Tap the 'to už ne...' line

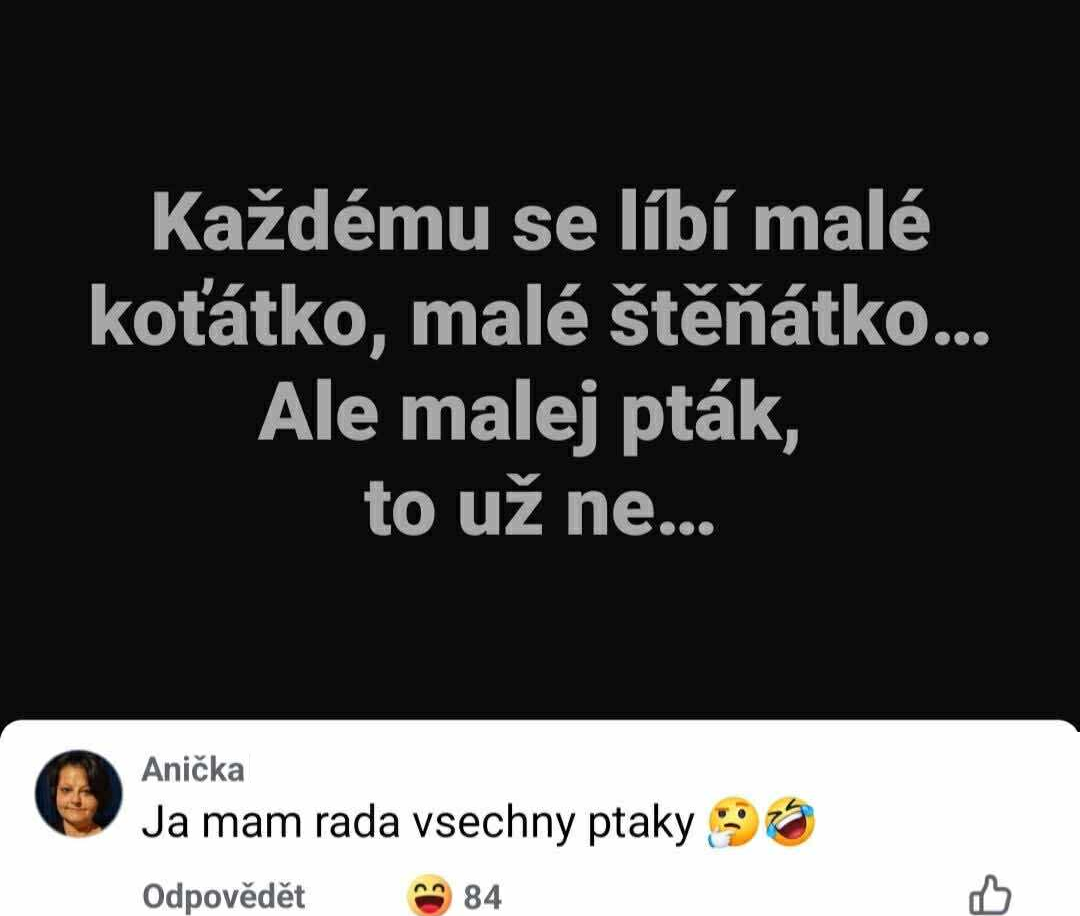(x=539, y=508)
